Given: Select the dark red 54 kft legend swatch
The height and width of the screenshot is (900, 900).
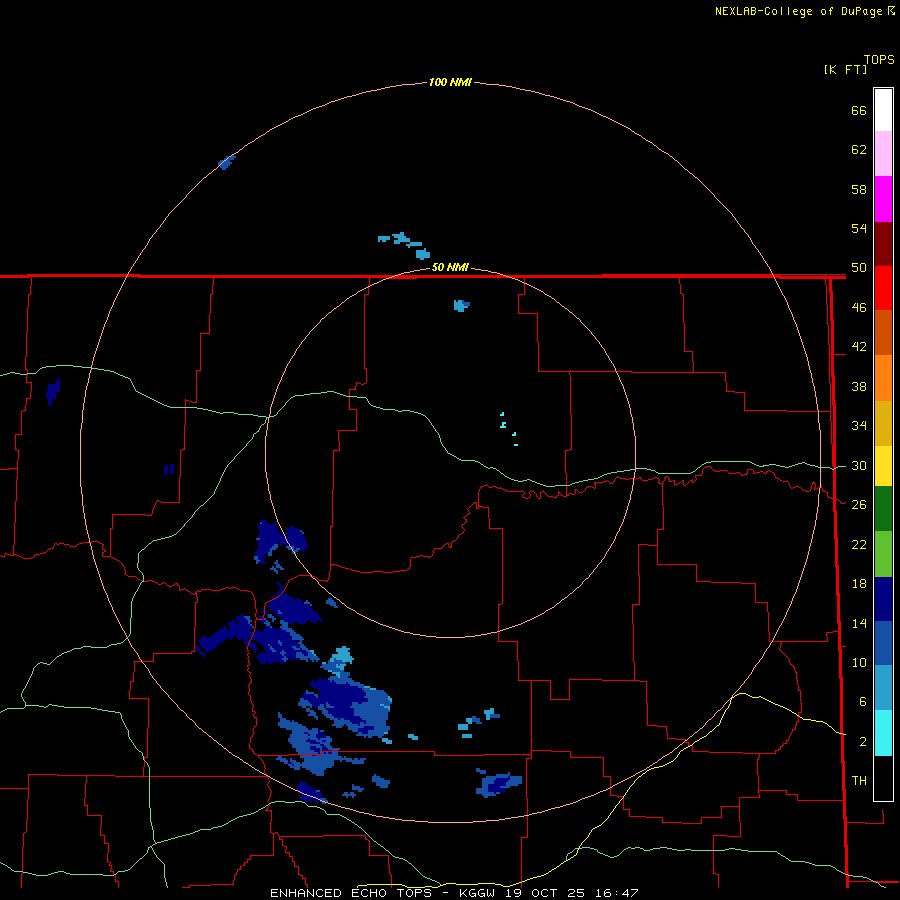Looking at the screenshot, I should pos(883,243).
